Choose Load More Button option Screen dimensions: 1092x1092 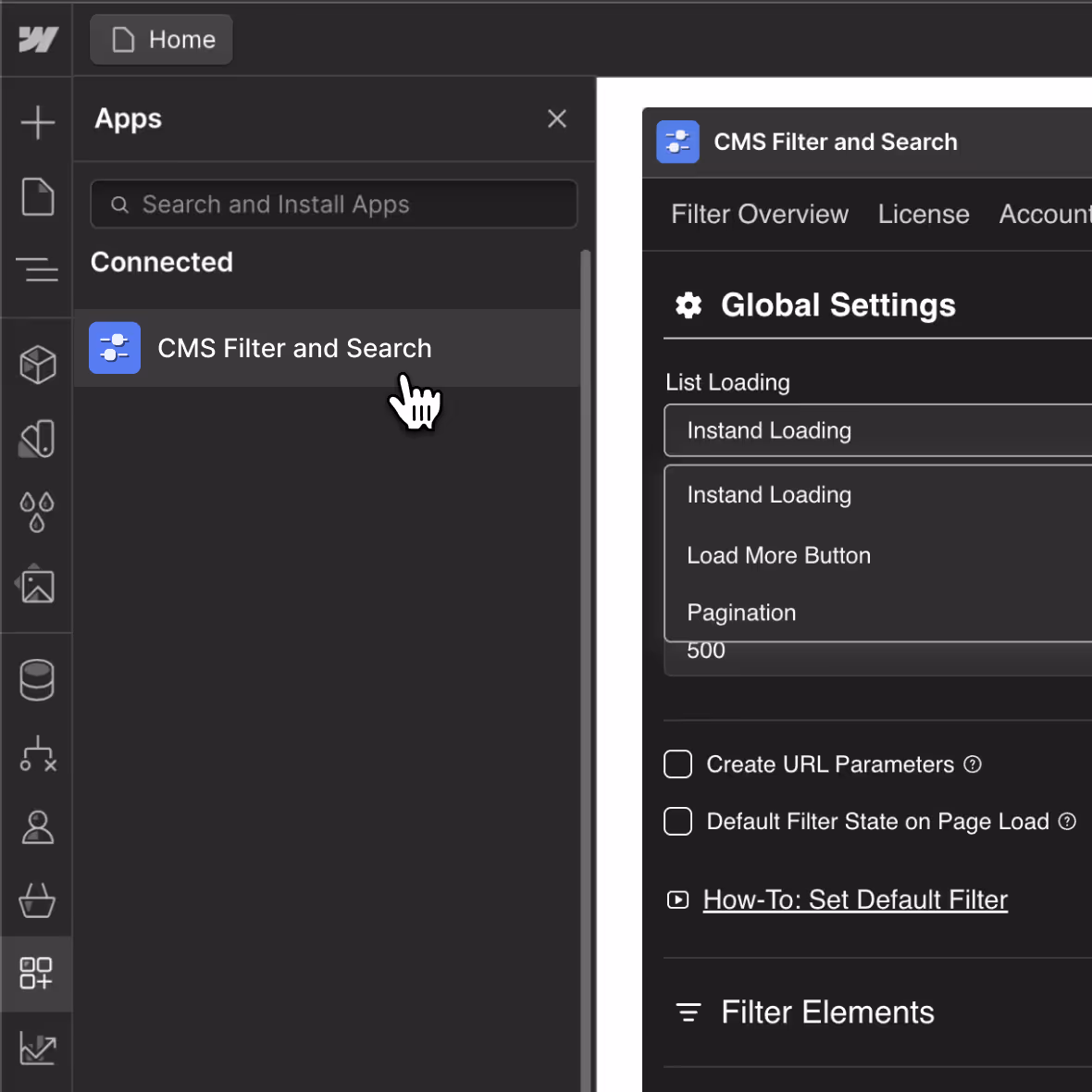tap(878, 555)
